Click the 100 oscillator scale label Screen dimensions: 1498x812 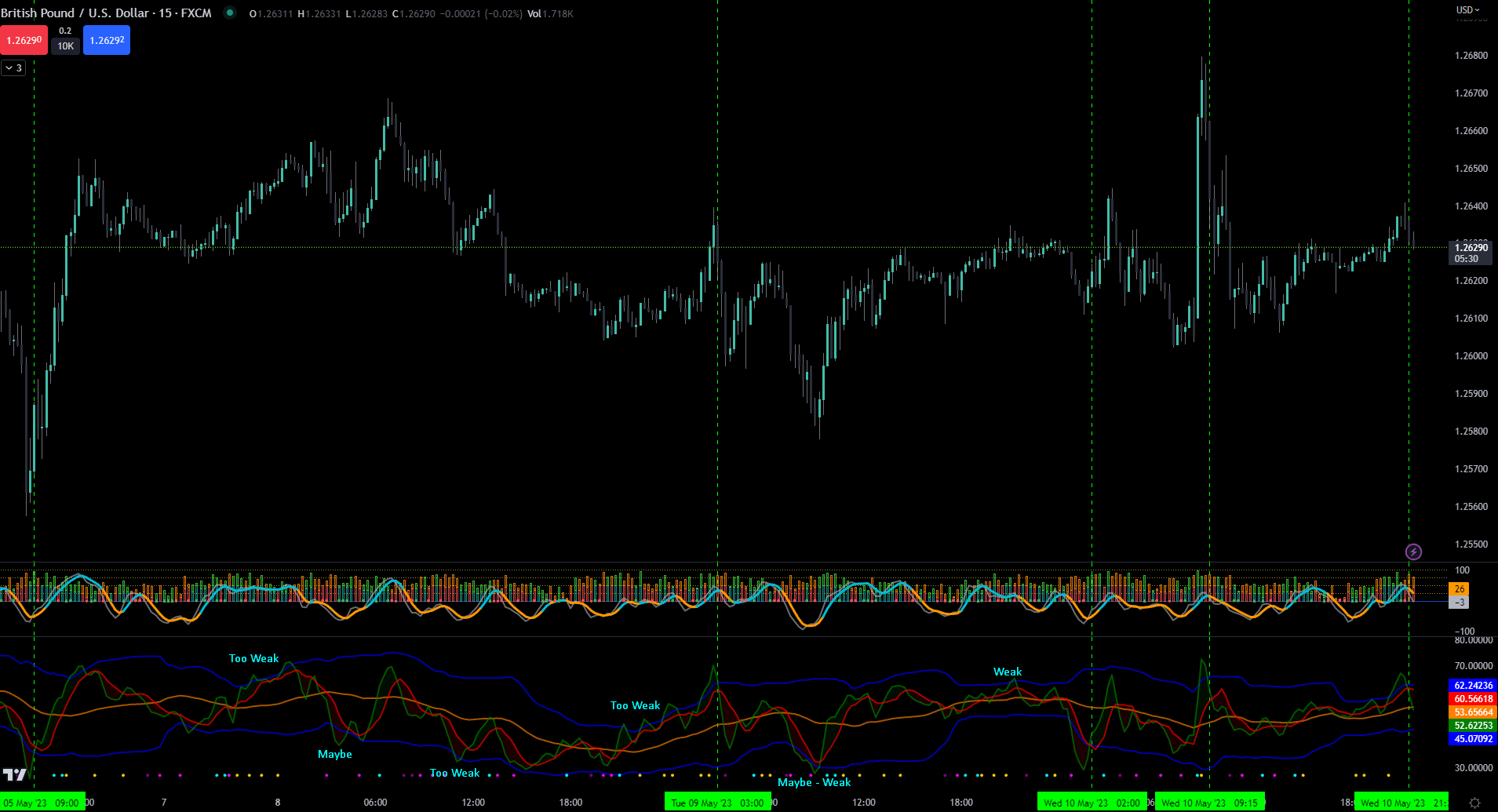[x=1462, y=570]
